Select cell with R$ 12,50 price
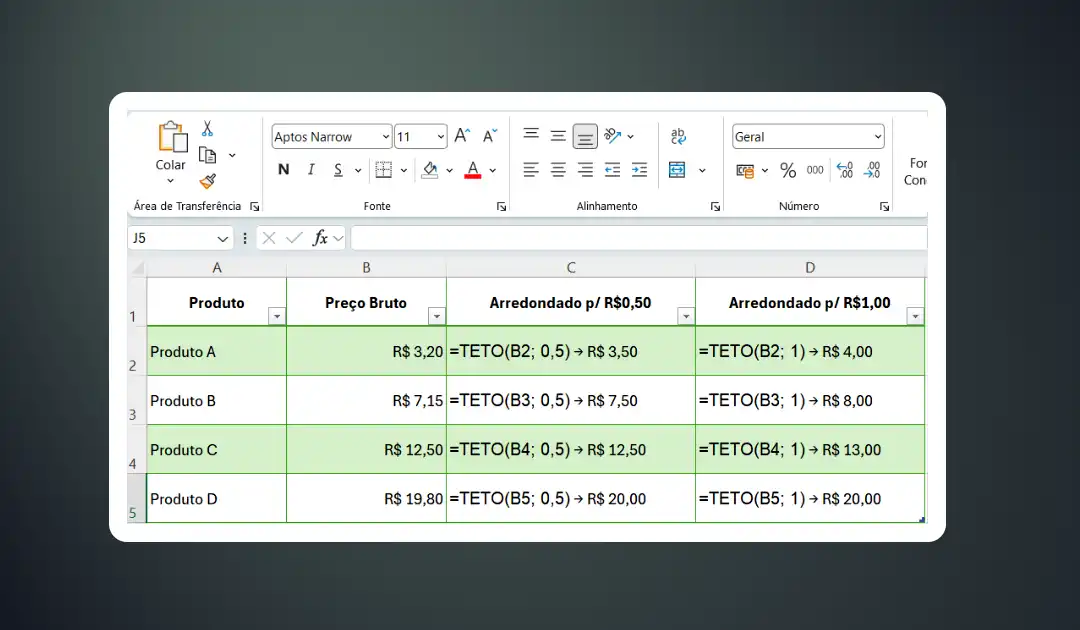Viewport: 1080px width, 630px height. [366, 450]
